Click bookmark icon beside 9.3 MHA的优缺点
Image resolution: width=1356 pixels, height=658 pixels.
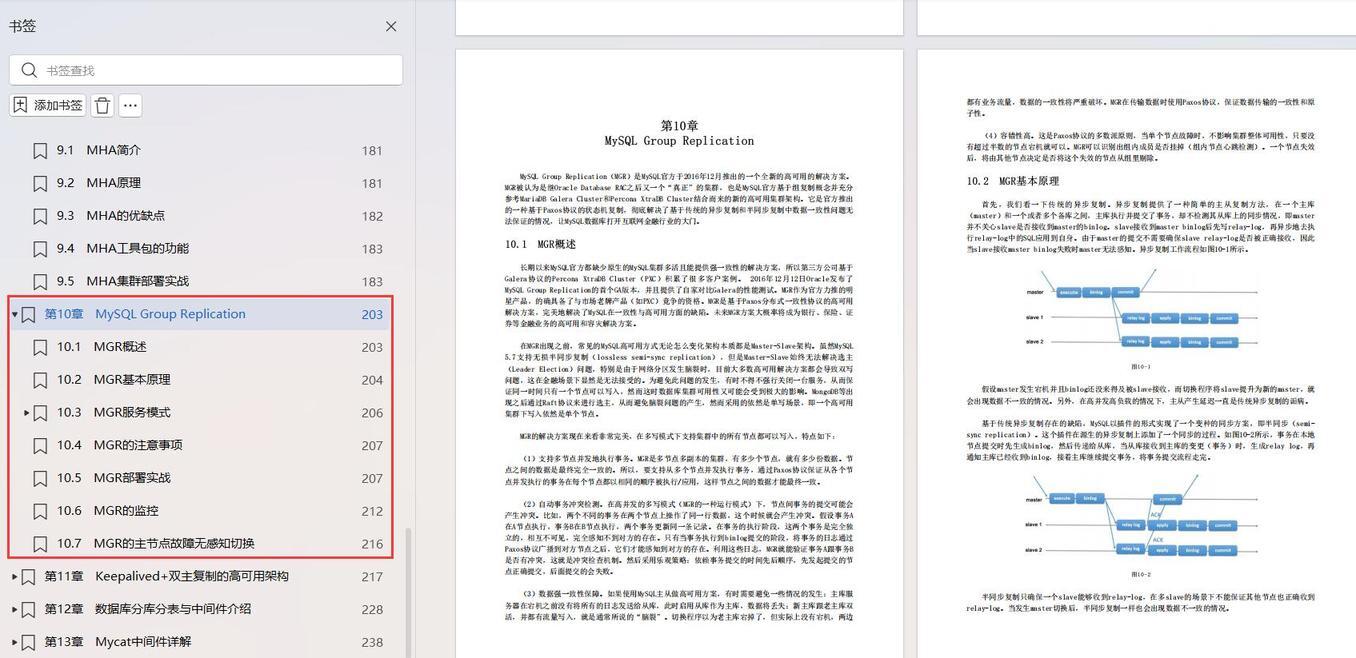40,216
